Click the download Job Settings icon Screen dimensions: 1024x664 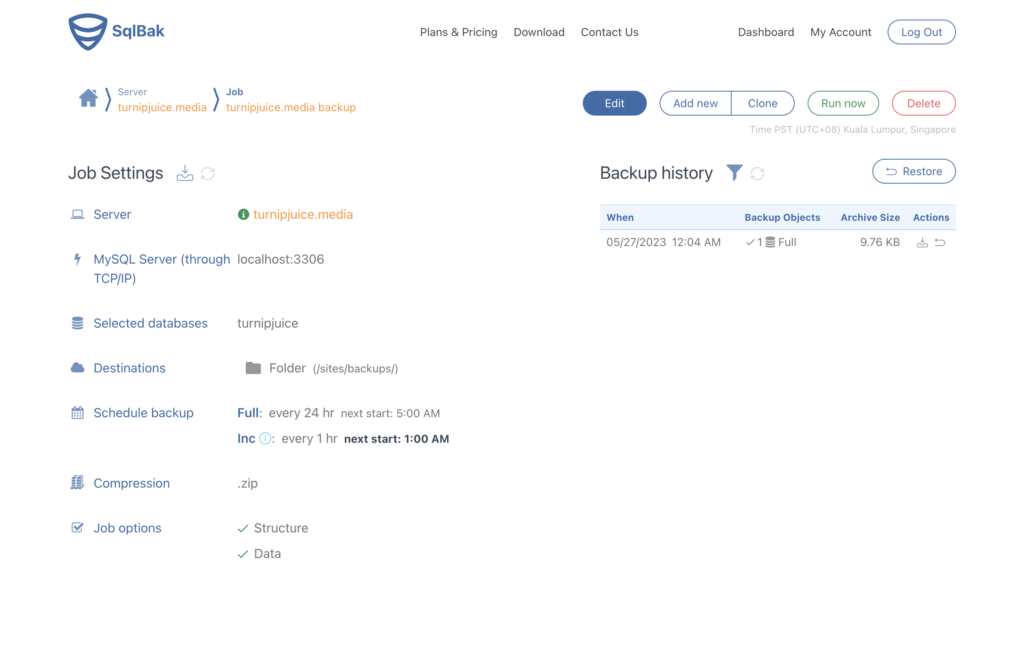coord(185,173)
